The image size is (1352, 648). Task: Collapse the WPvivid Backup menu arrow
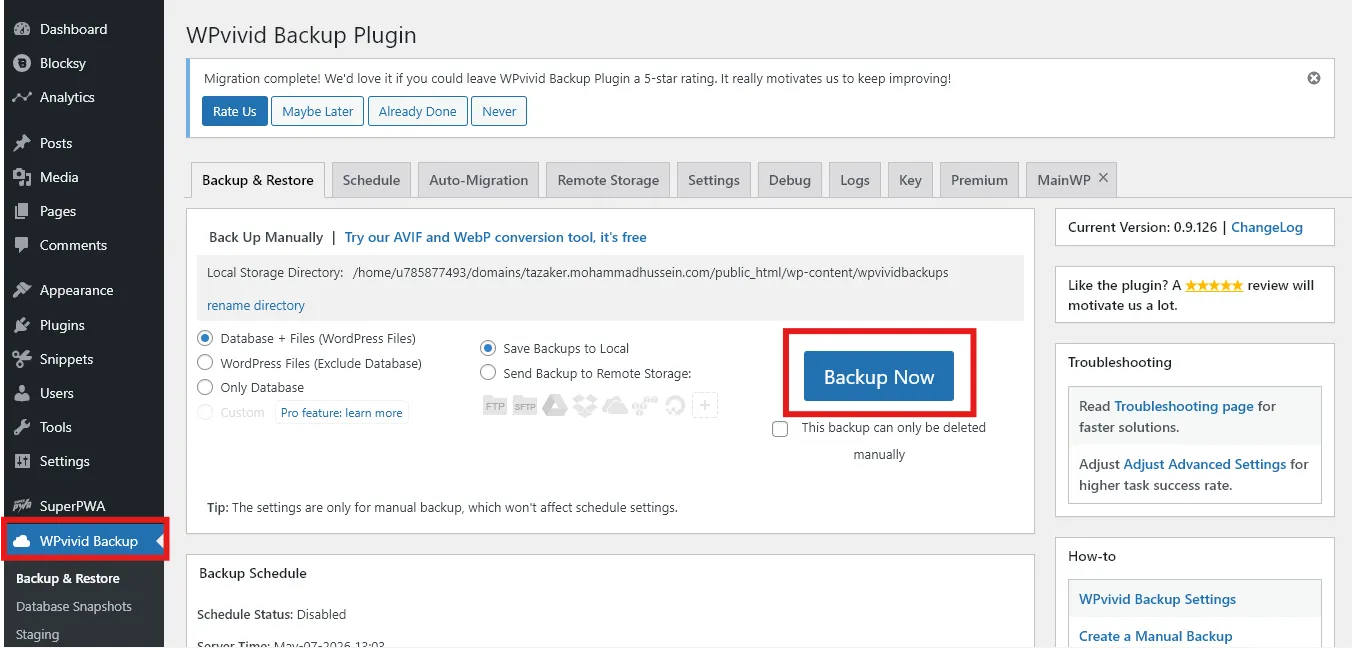tap(160, 541)
